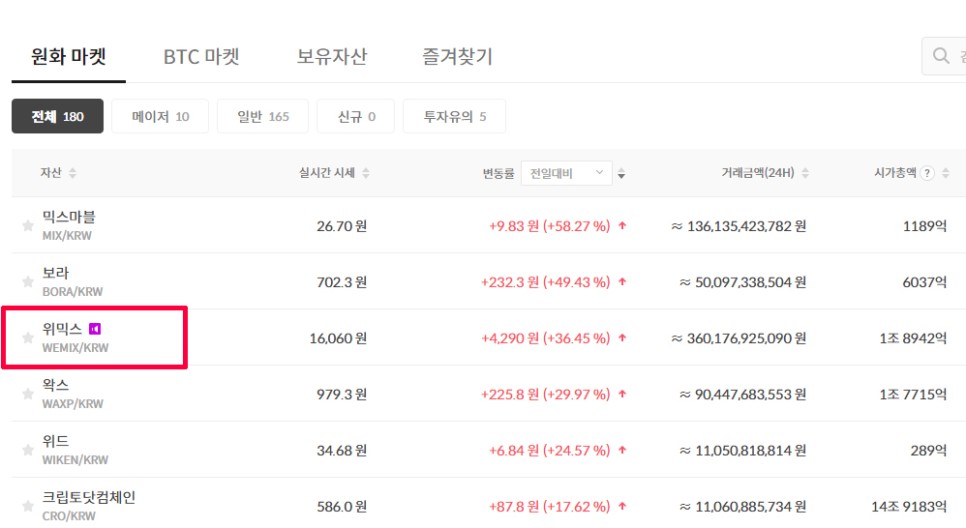
Task: Click the 14조 9183억 market cap
Action: tap(909, 506)
